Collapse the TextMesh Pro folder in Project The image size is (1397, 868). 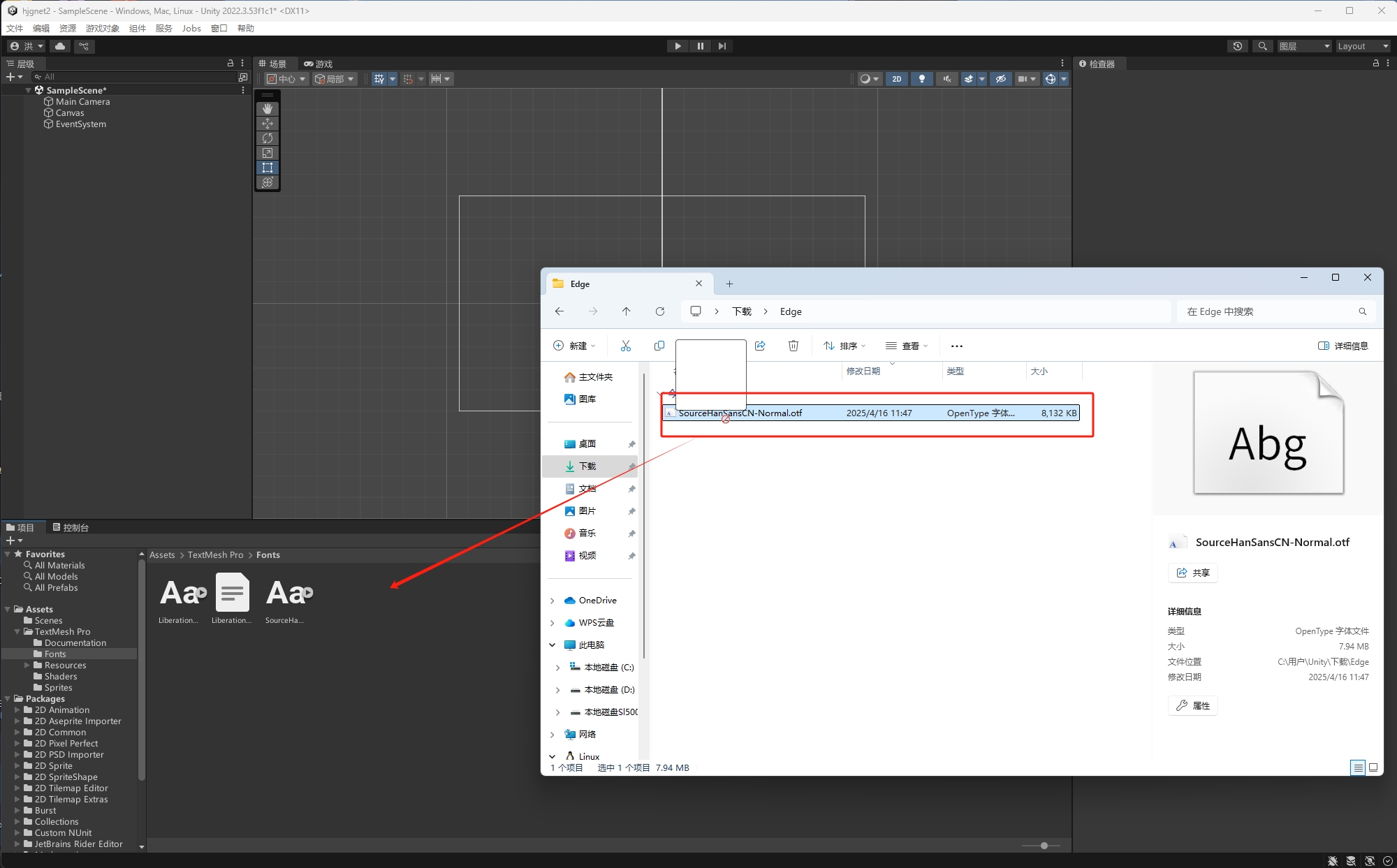click(x=17, y=632)
